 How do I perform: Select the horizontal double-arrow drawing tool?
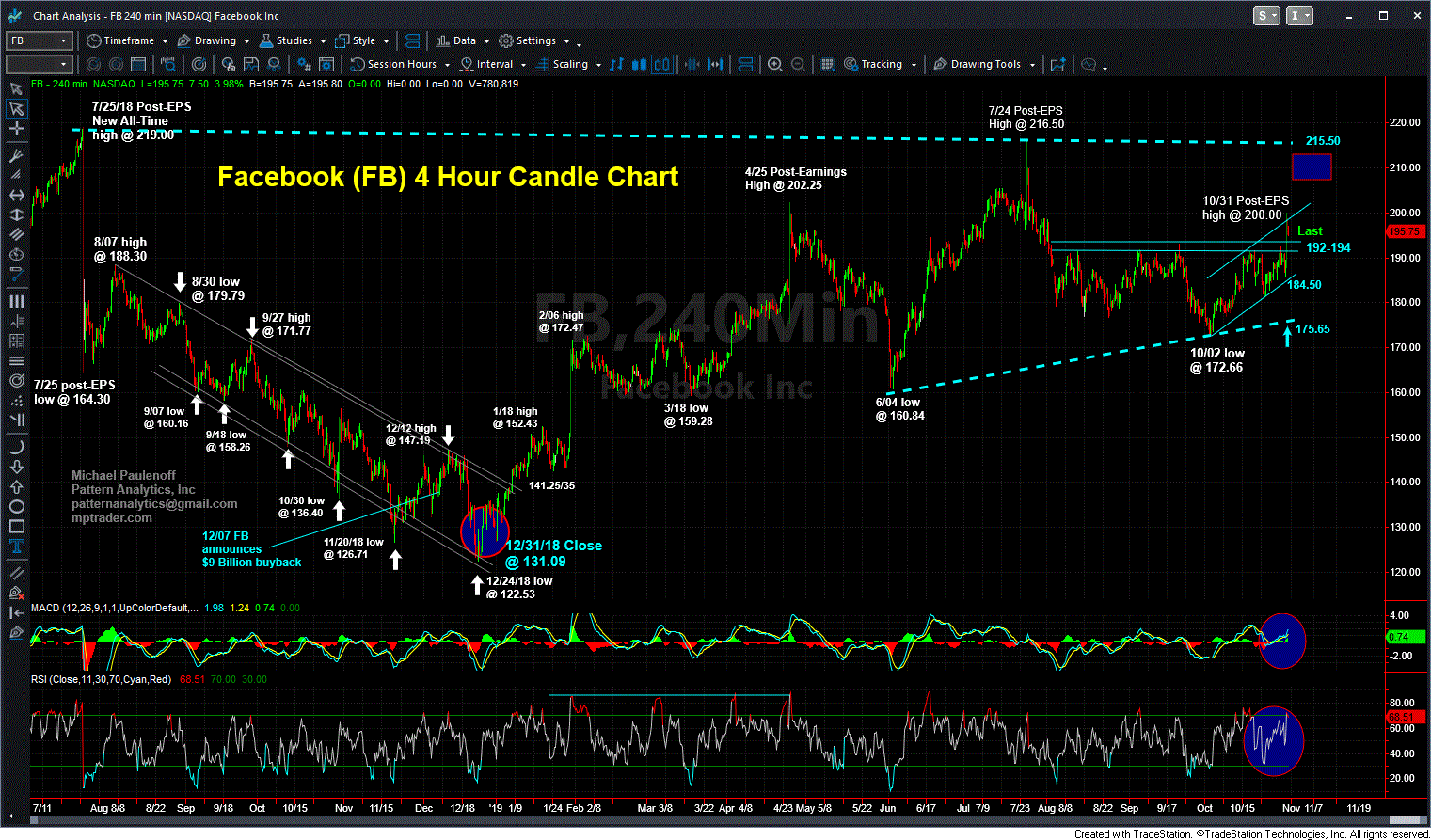coord(16,195)
